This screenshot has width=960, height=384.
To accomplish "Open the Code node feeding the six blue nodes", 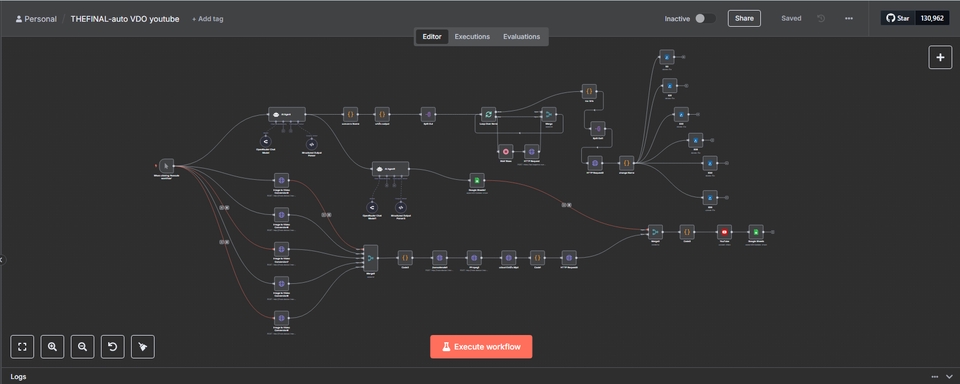I will point(626,163).
